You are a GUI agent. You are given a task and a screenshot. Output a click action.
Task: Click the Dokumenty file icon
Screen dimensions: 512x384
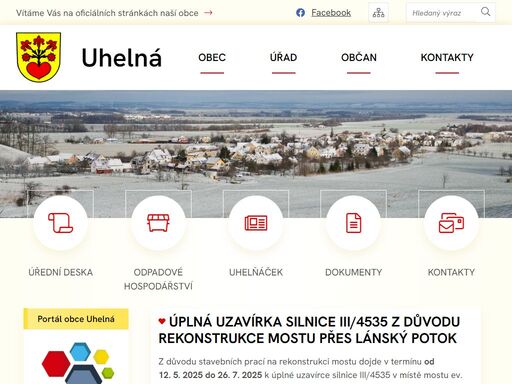353,223
